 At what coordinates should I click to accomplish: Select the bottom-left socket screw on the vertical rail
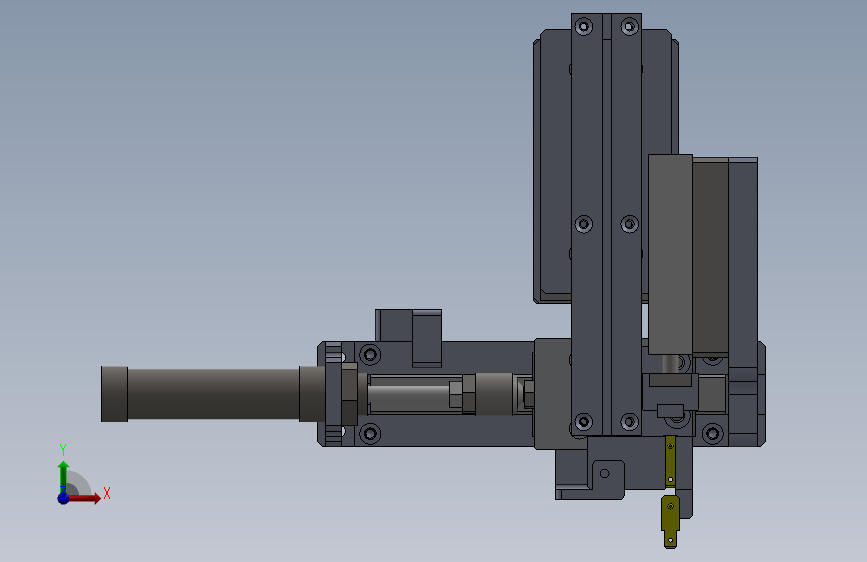583,422
